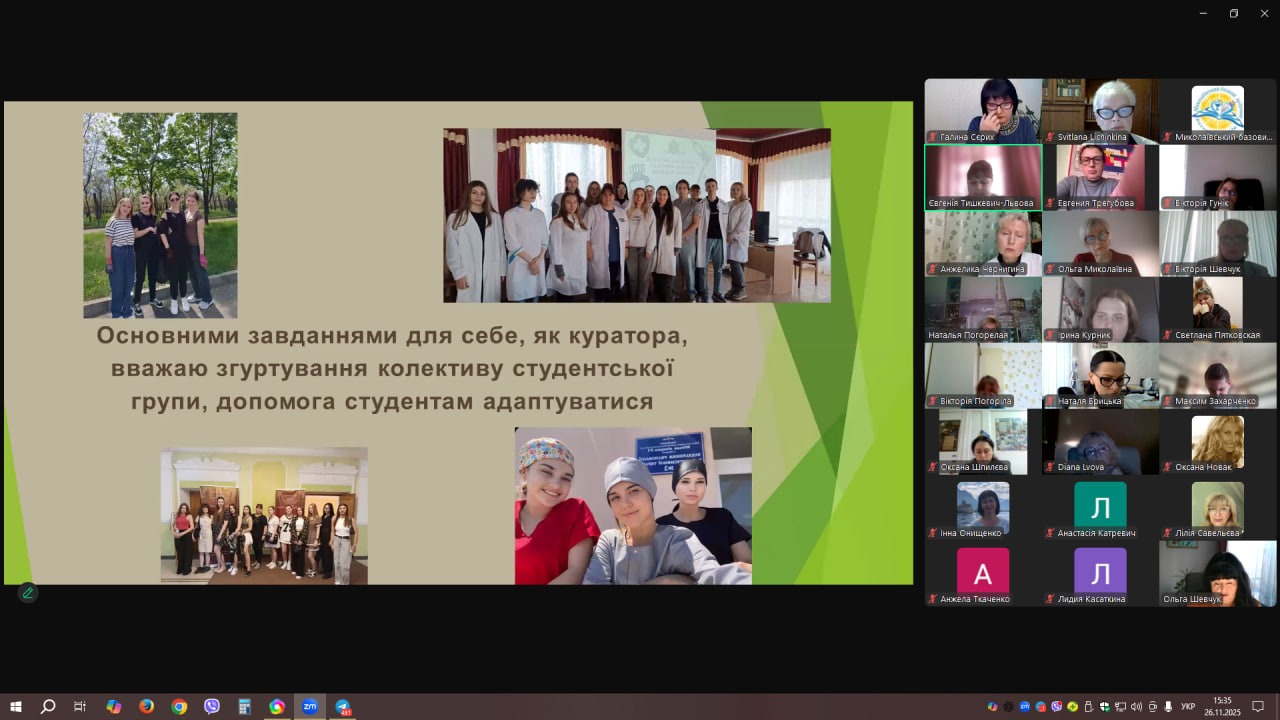Open the clock showing 15:35
This screenshot has width=1280, height=720.
(1222, 706)
